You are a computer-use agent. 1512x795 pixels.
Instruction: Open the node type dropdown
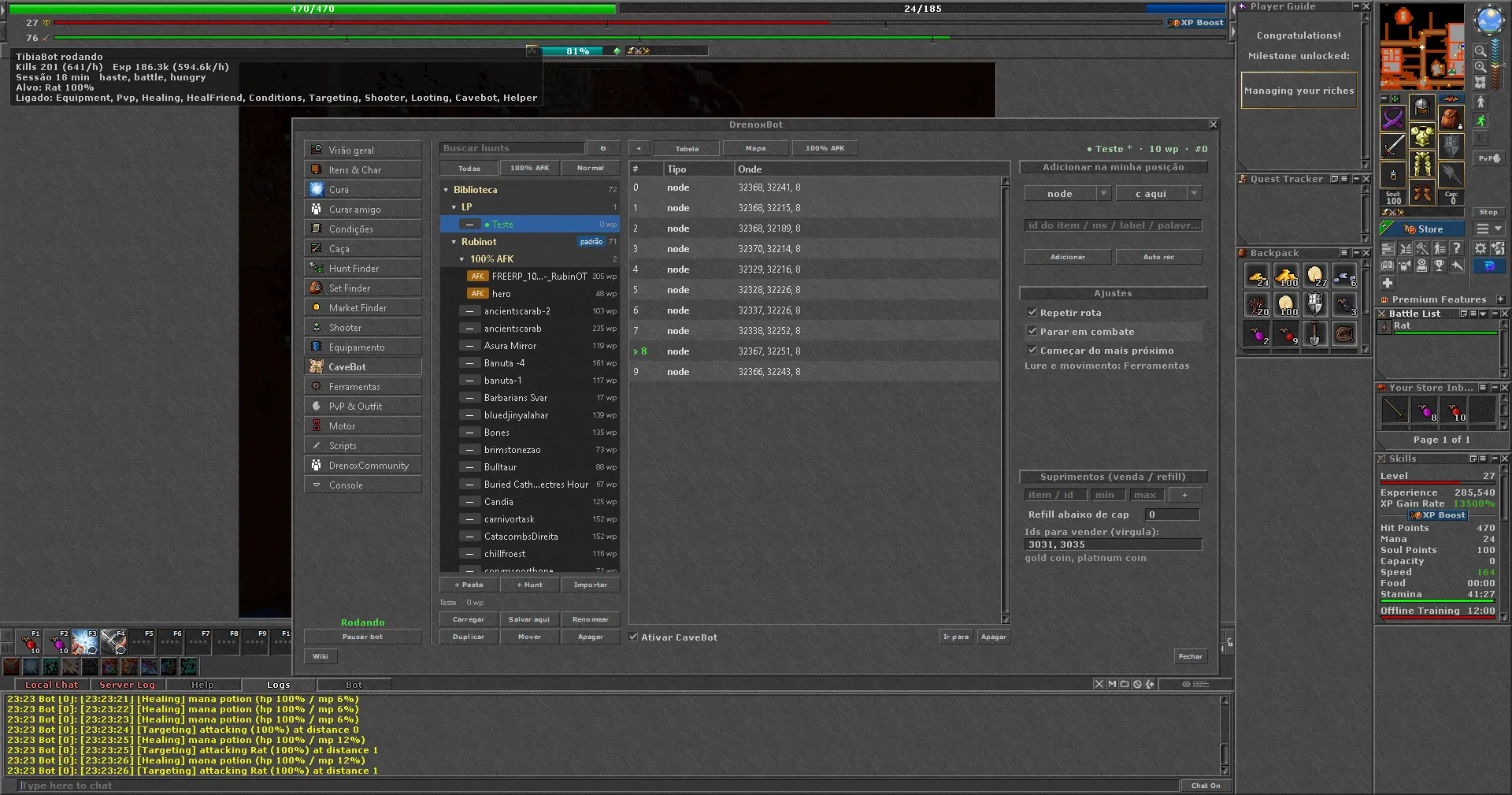click(1067, 194)
